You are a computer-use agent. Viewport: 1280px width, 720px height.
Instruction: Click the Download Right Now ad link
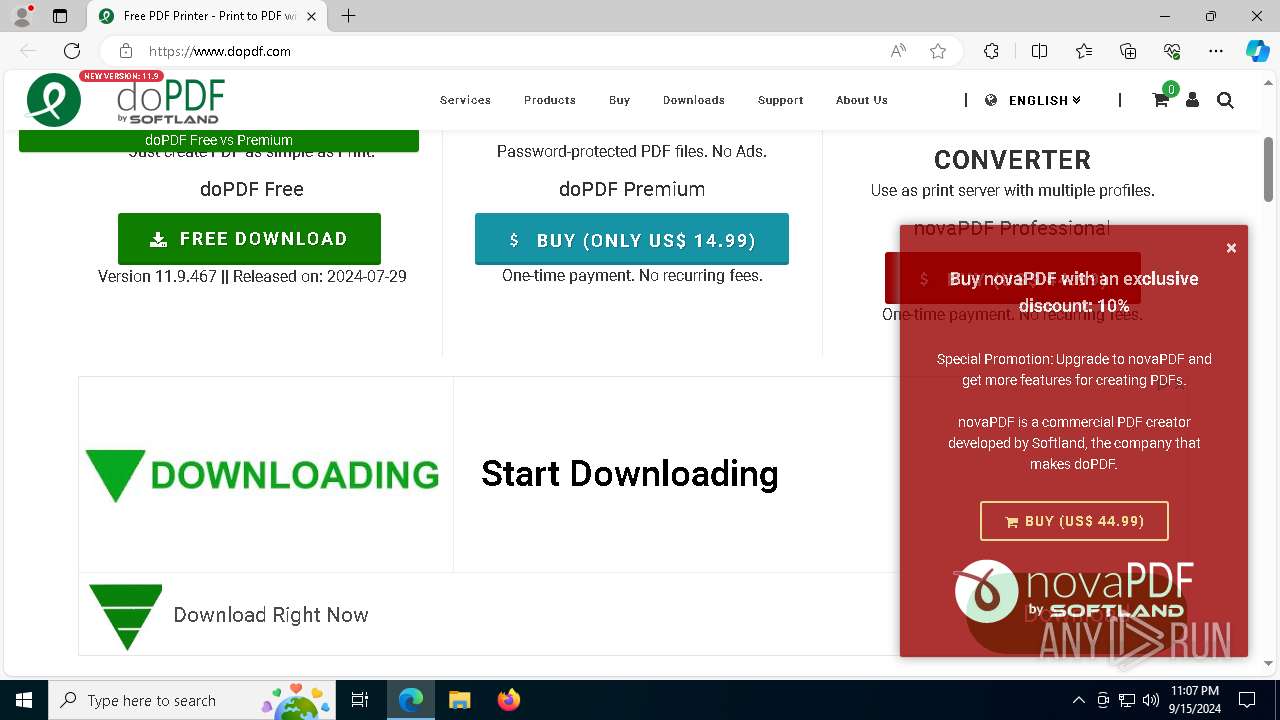click(x=271, y=615)
